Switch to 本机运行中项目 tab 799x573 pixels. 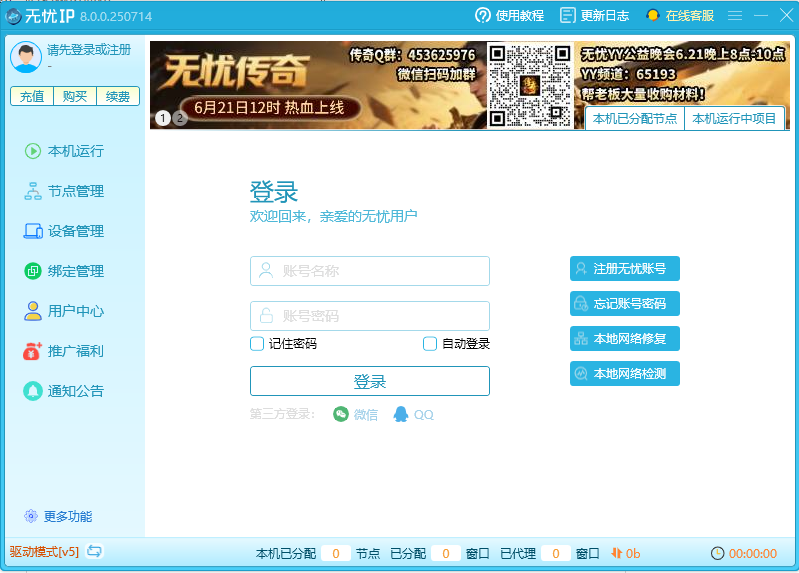click(x=734, y=119)
